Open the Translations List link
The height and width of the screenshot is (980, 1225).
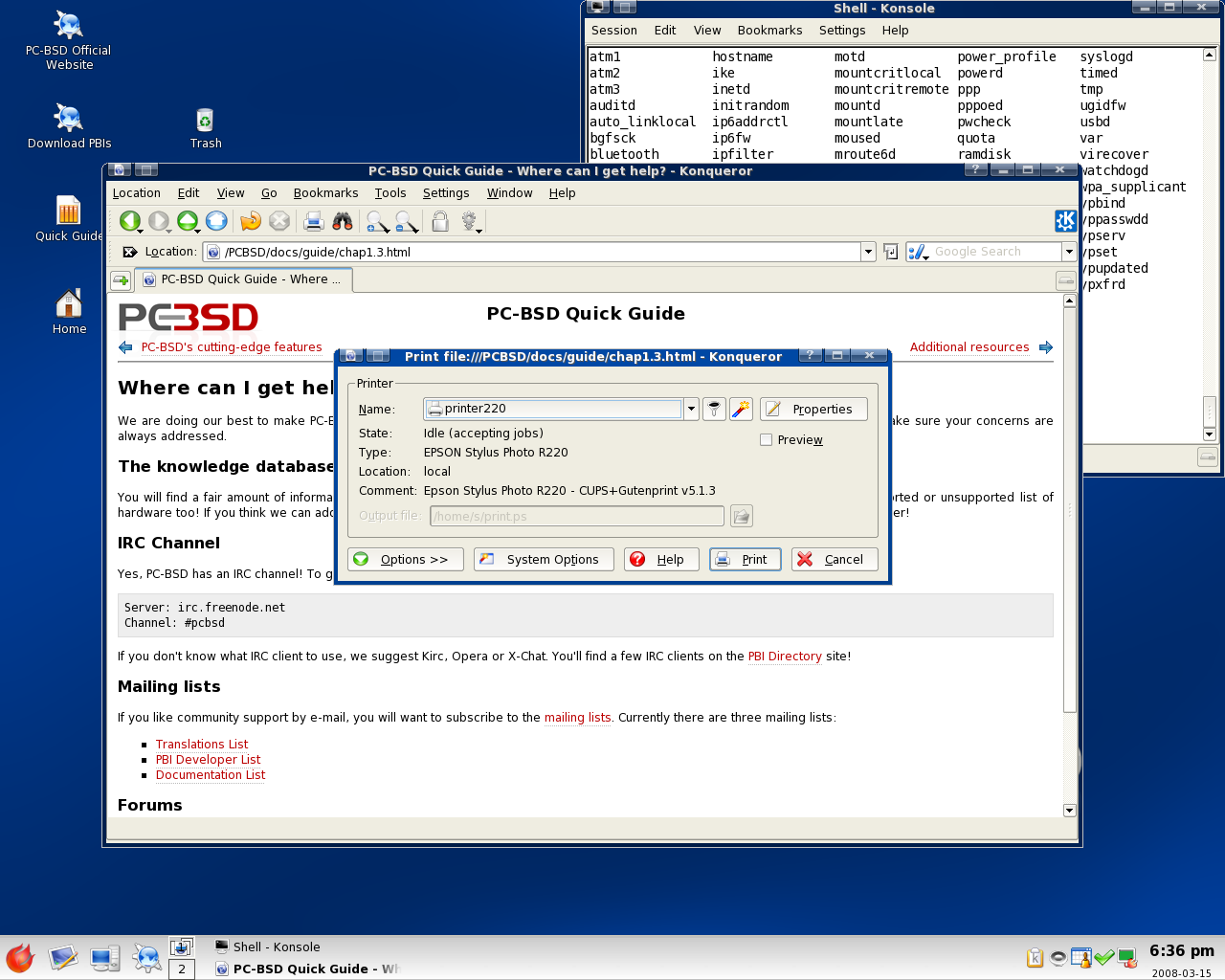pos(202,745)
